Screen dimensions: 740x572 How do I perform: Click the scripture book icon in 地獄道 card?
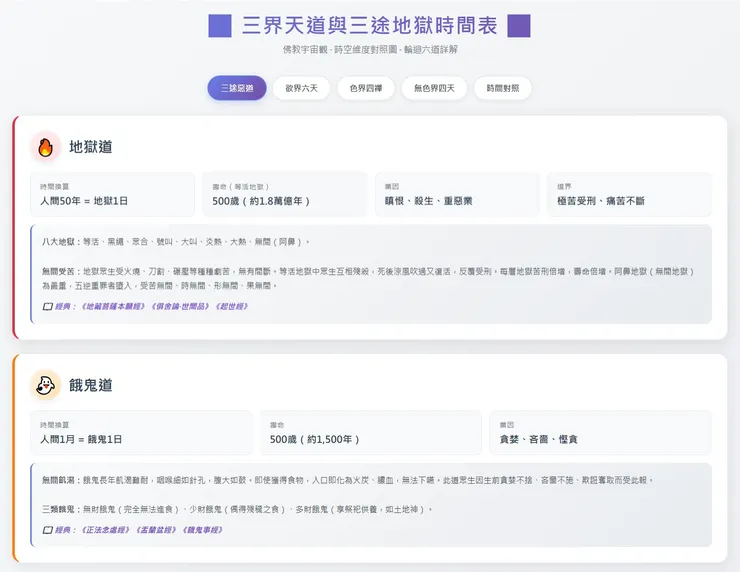[x=48, y=306]
